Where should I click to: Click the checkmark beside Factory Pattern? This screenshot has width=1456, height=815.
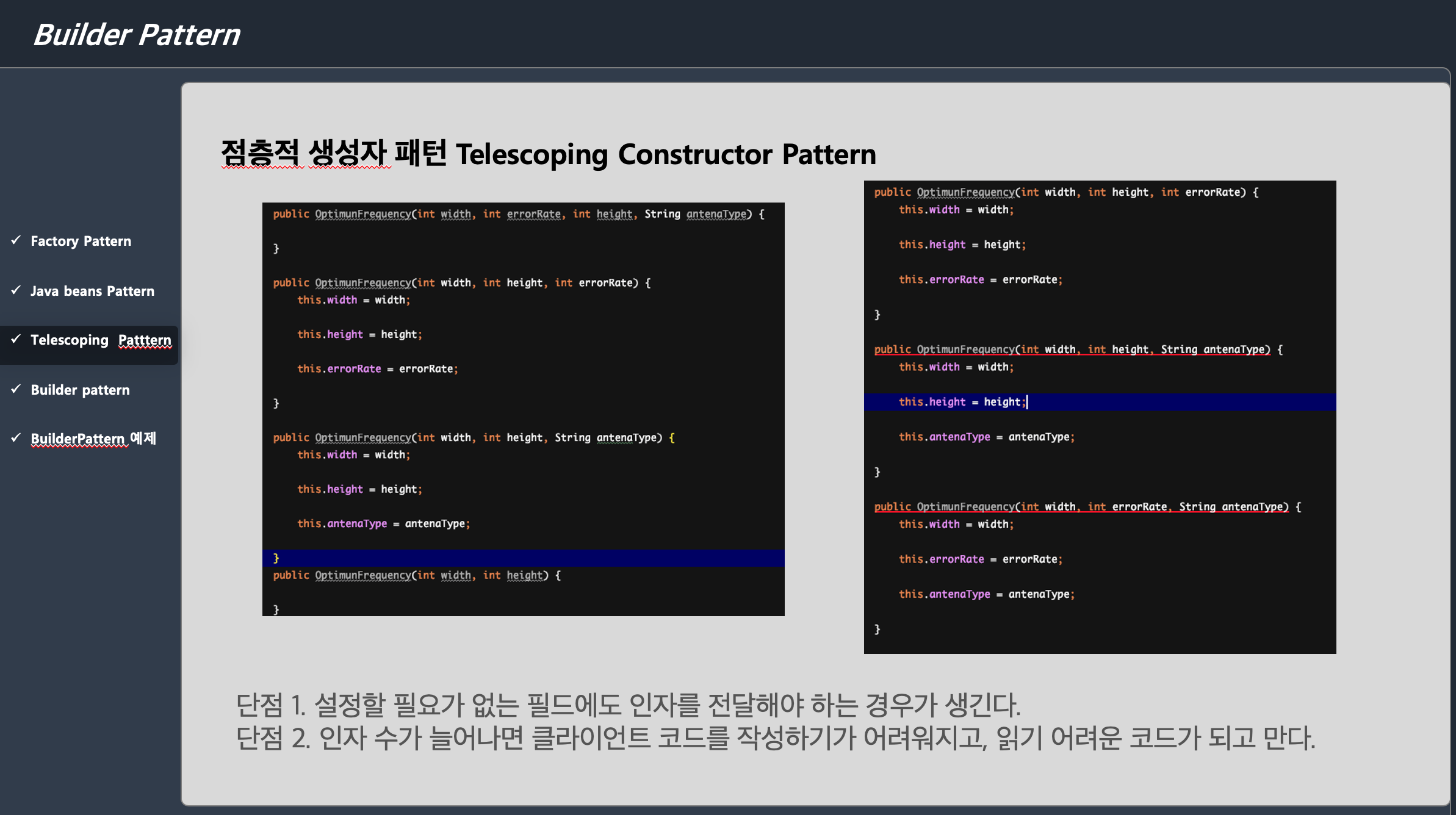coord(16,240)
